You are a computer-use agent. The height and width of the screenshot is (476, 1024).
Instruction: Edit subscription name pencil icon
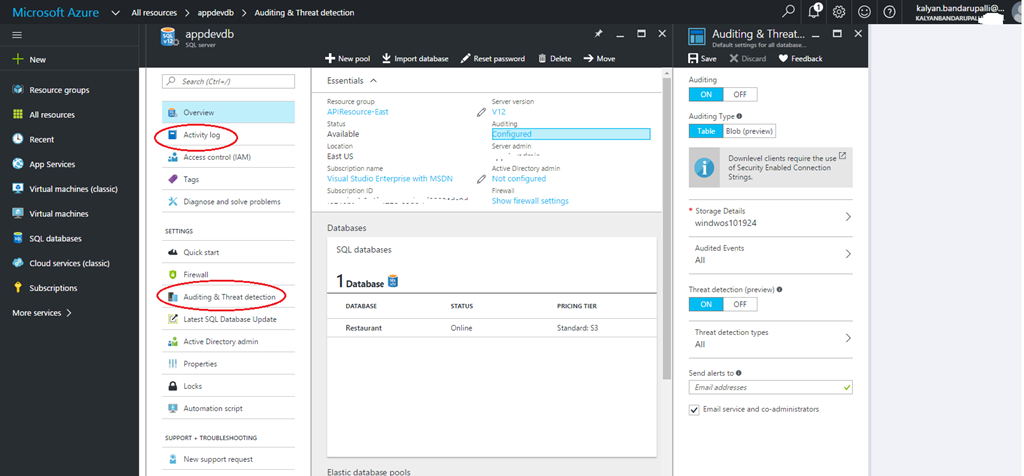pos(481,179)
